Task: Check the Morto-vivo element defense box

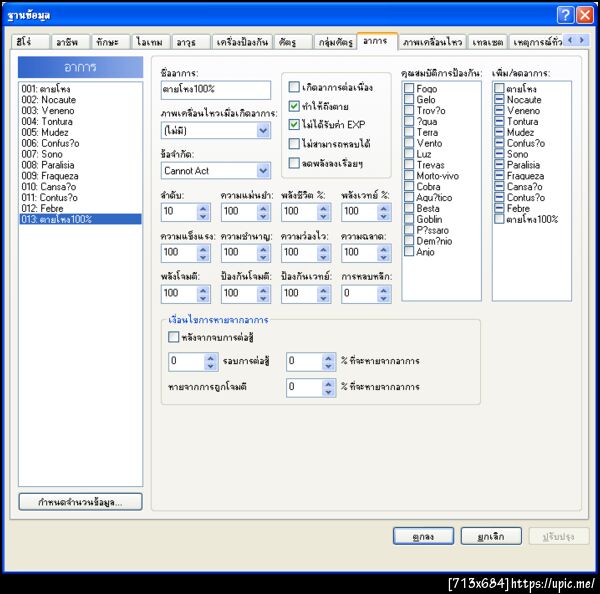Action: tap(409, 176)
